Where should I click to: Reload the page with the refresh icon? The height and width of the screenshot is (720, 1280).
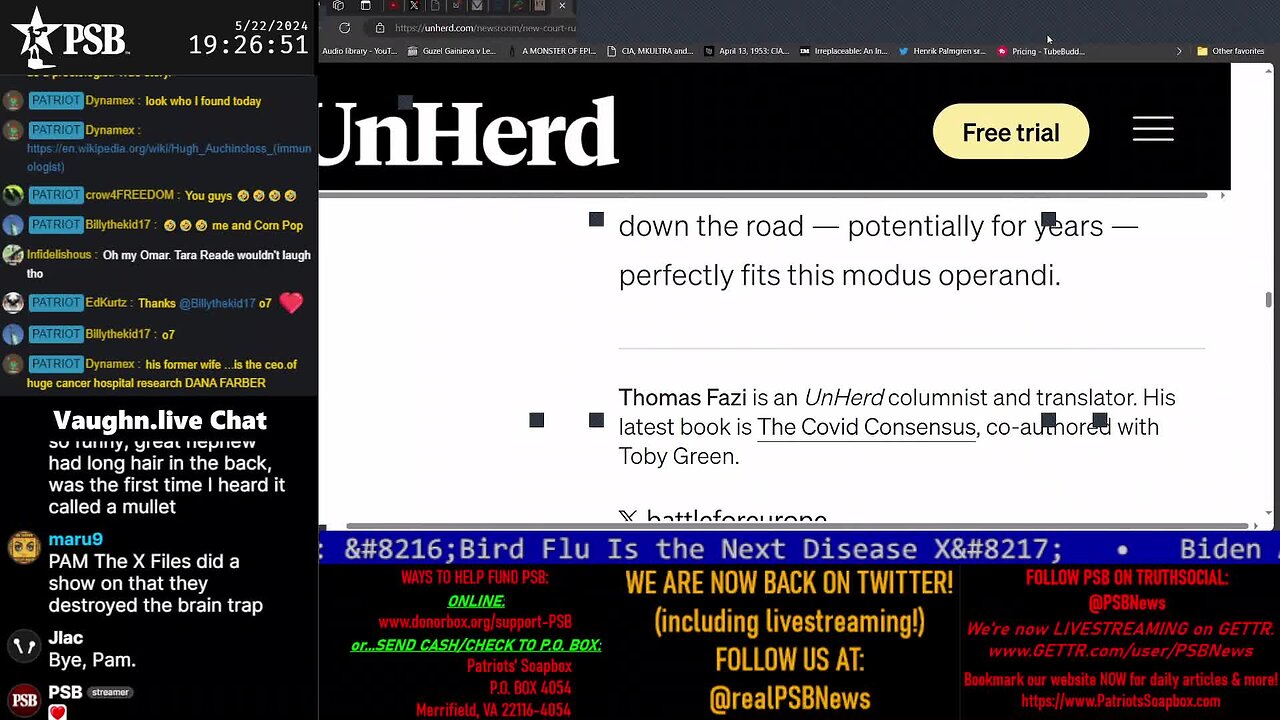(344, 28)
